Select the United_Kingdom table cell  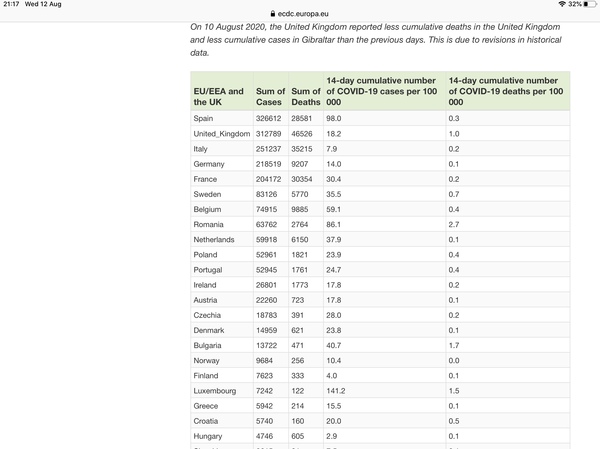coord(222,134)
